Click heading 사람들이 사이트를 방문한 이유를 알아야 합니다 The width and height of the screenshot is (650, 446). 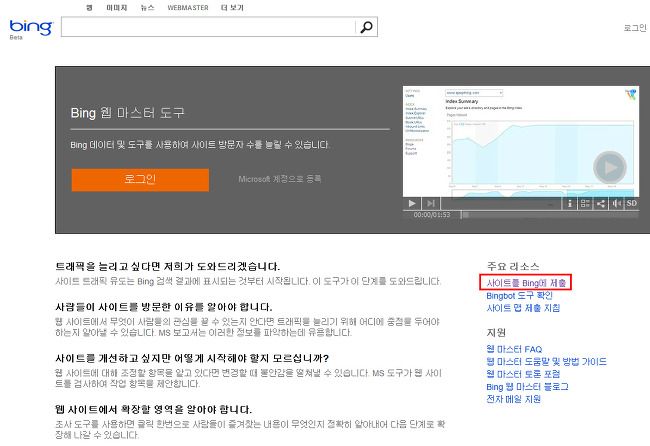[164, 307]
